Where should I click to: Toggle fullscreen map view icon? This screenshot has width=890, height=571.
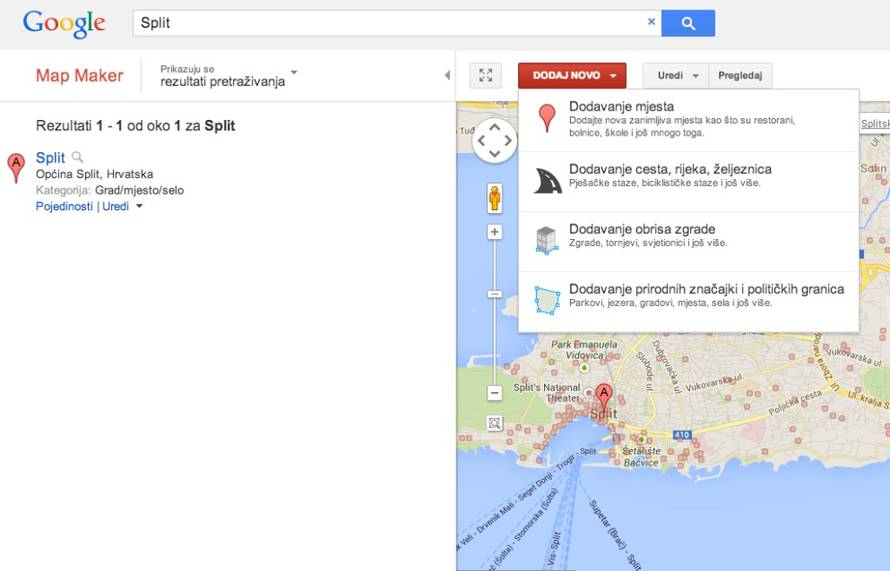click(x=485, y=76)
